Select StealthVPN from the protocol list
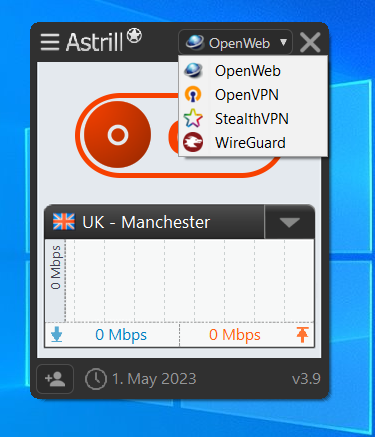Viewport: 375px width, 437px height. point(253,119)
